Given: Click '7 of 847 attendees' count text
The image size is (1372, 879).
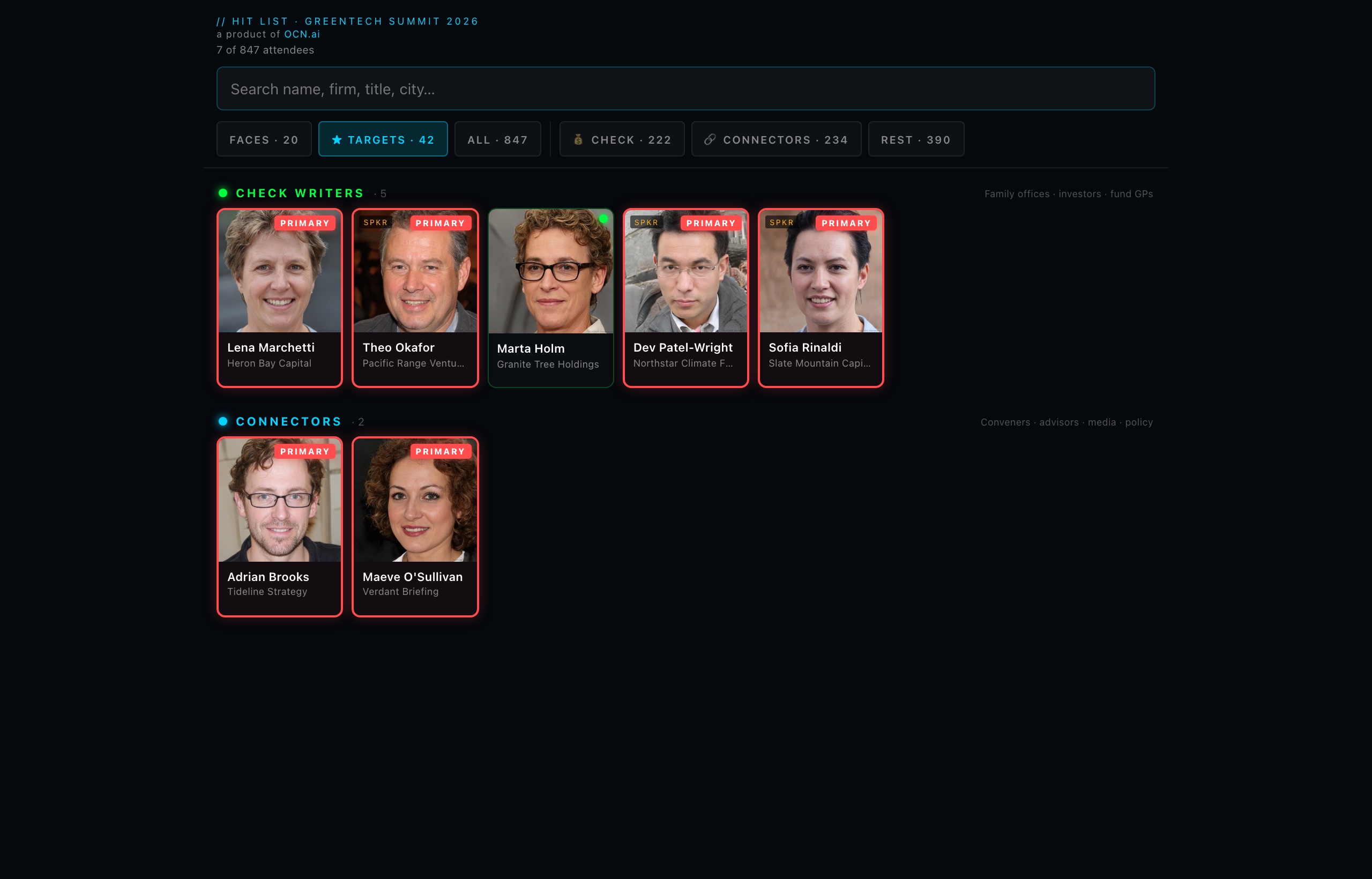Looking at the screenshot, I should 265,50.
